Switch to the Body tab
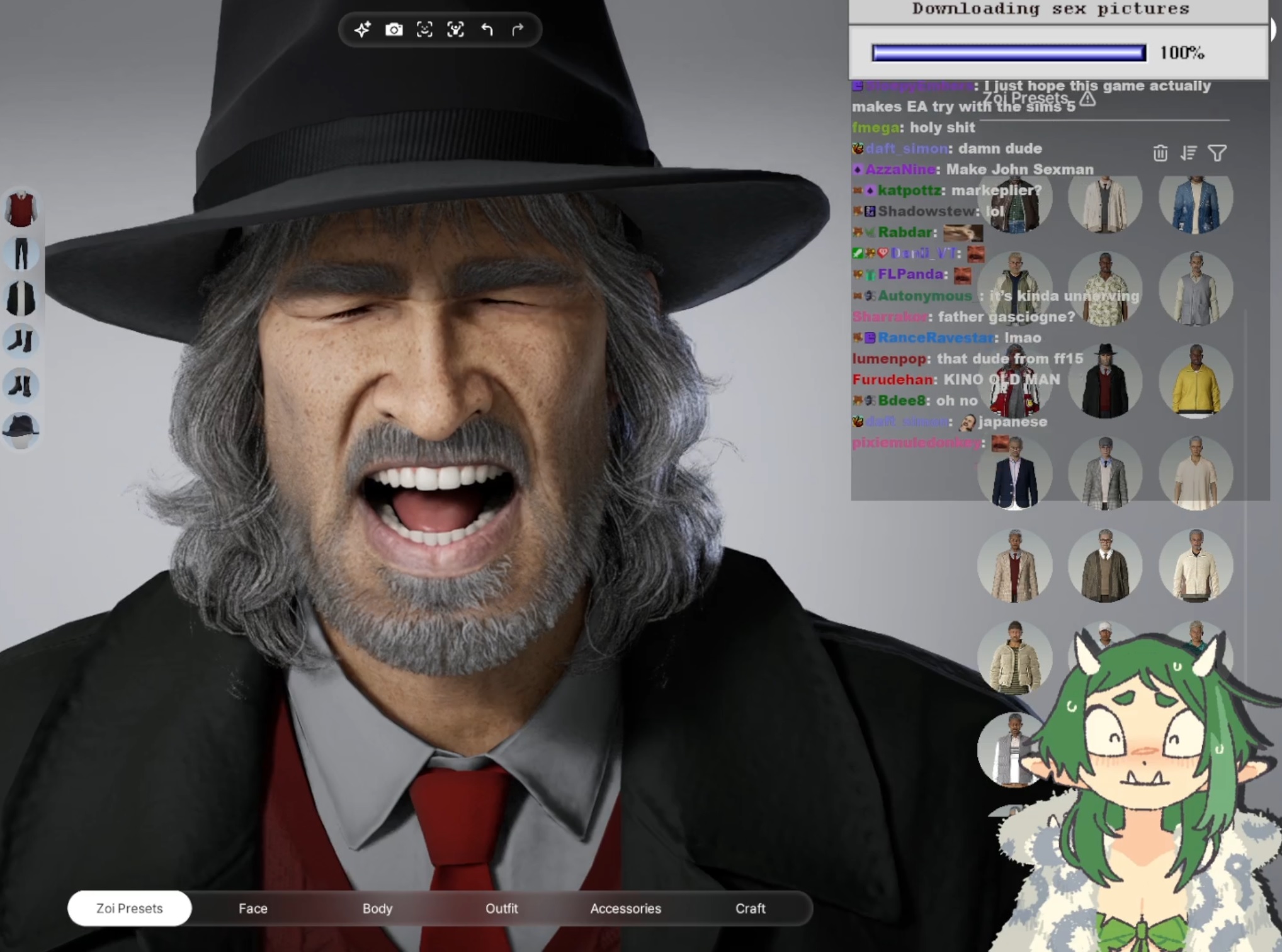Viewport: 1282px width, 952px height. [x=377, y=908]
